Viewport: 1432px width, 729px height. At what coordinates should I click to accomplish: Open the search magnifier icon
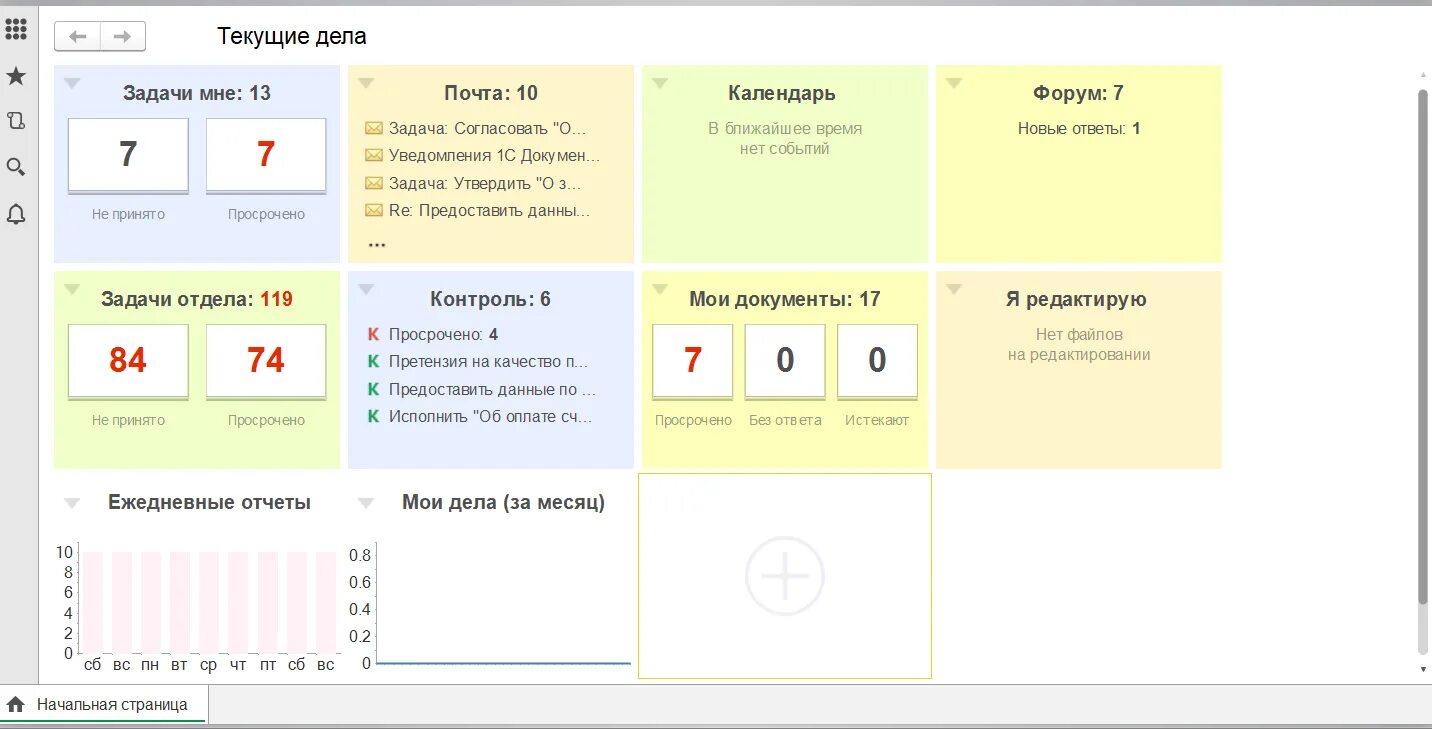click(16, 167)
